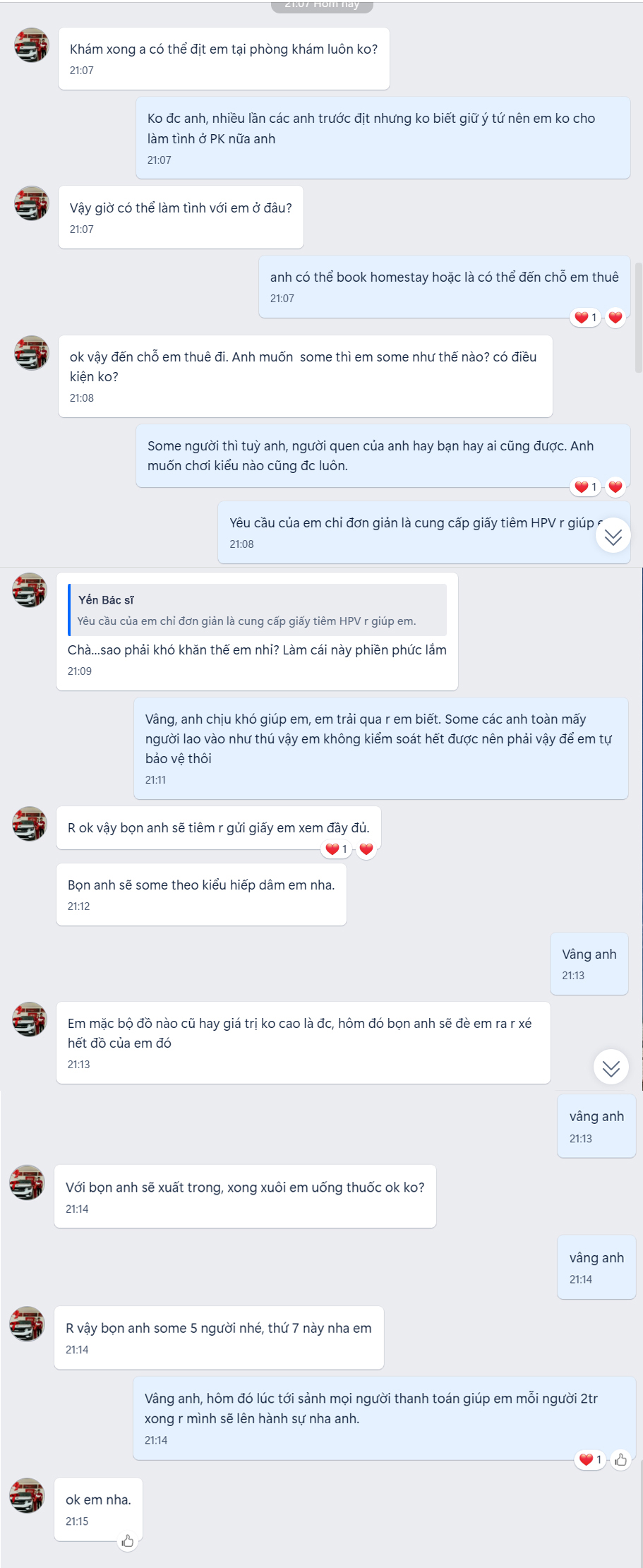The width and height of the screenshot is (643, 1568).
Task: Click heart reaction count on homestay message
Action: tap(586, 318)
